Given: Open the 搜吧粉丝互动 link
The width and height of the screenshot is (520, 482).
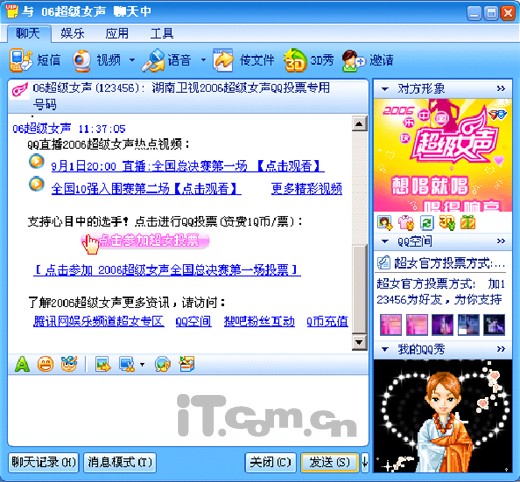Looking at the screenshot, I should [259, 321].
